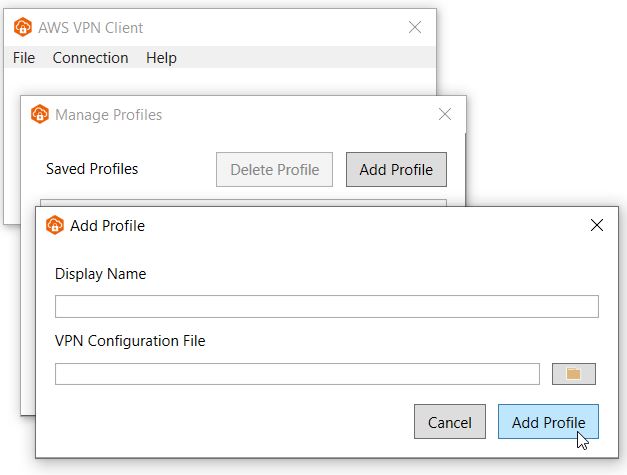
Task: Click the greyed-out Delete Profile button
Action: pyautogui.click(x=274, y=170)
